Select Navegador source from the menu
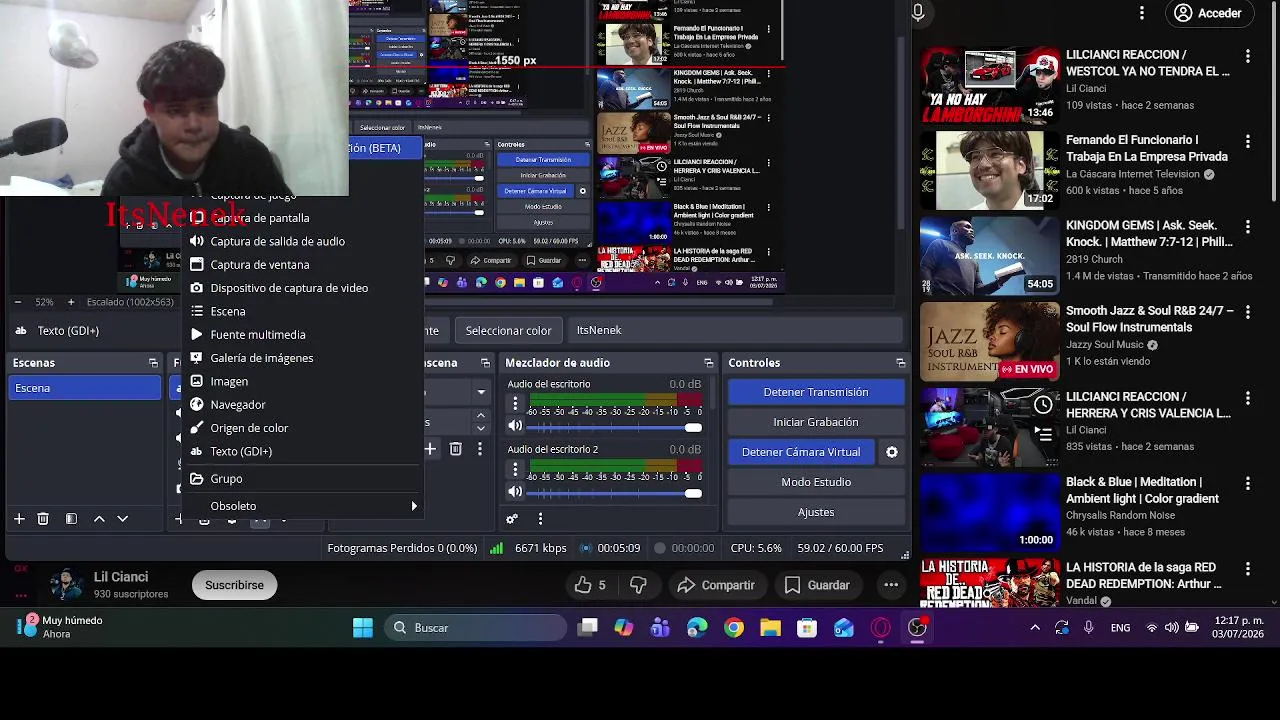This screenshot has width=1280, height=720. [x=302, y=405]
